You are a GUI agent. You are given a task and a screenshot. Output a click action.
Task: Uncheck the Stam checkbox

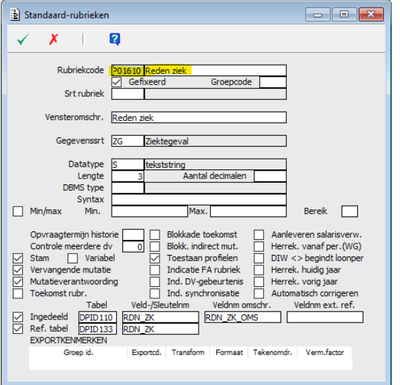click(x=18, y=258)
